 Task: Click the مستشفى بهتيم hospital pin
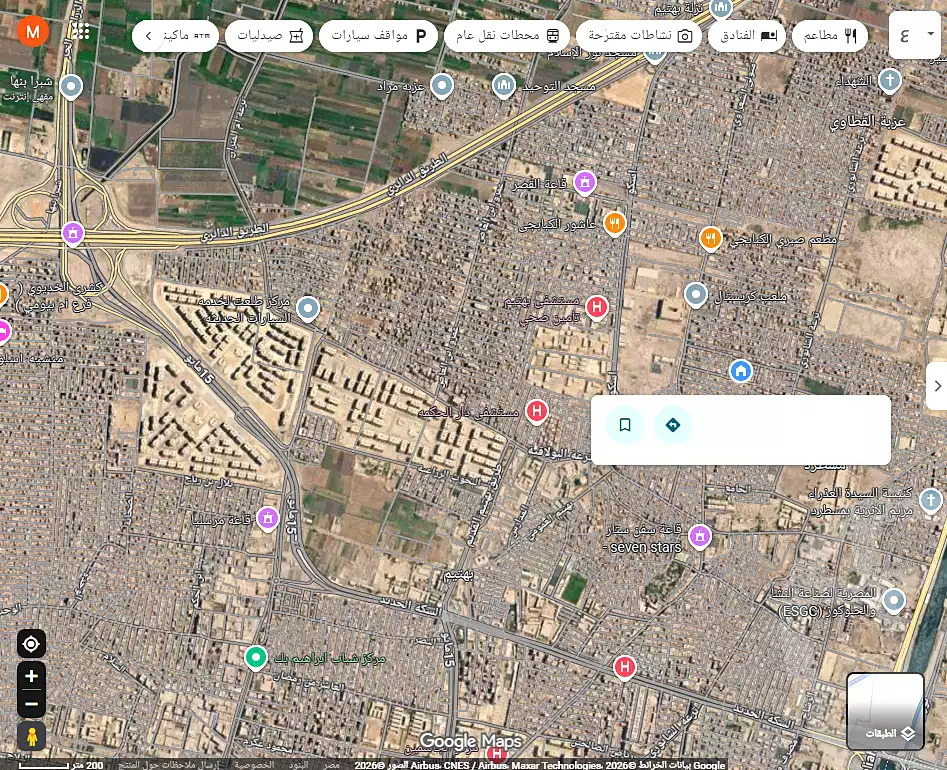pyautogui.click(x=597, y=307)
